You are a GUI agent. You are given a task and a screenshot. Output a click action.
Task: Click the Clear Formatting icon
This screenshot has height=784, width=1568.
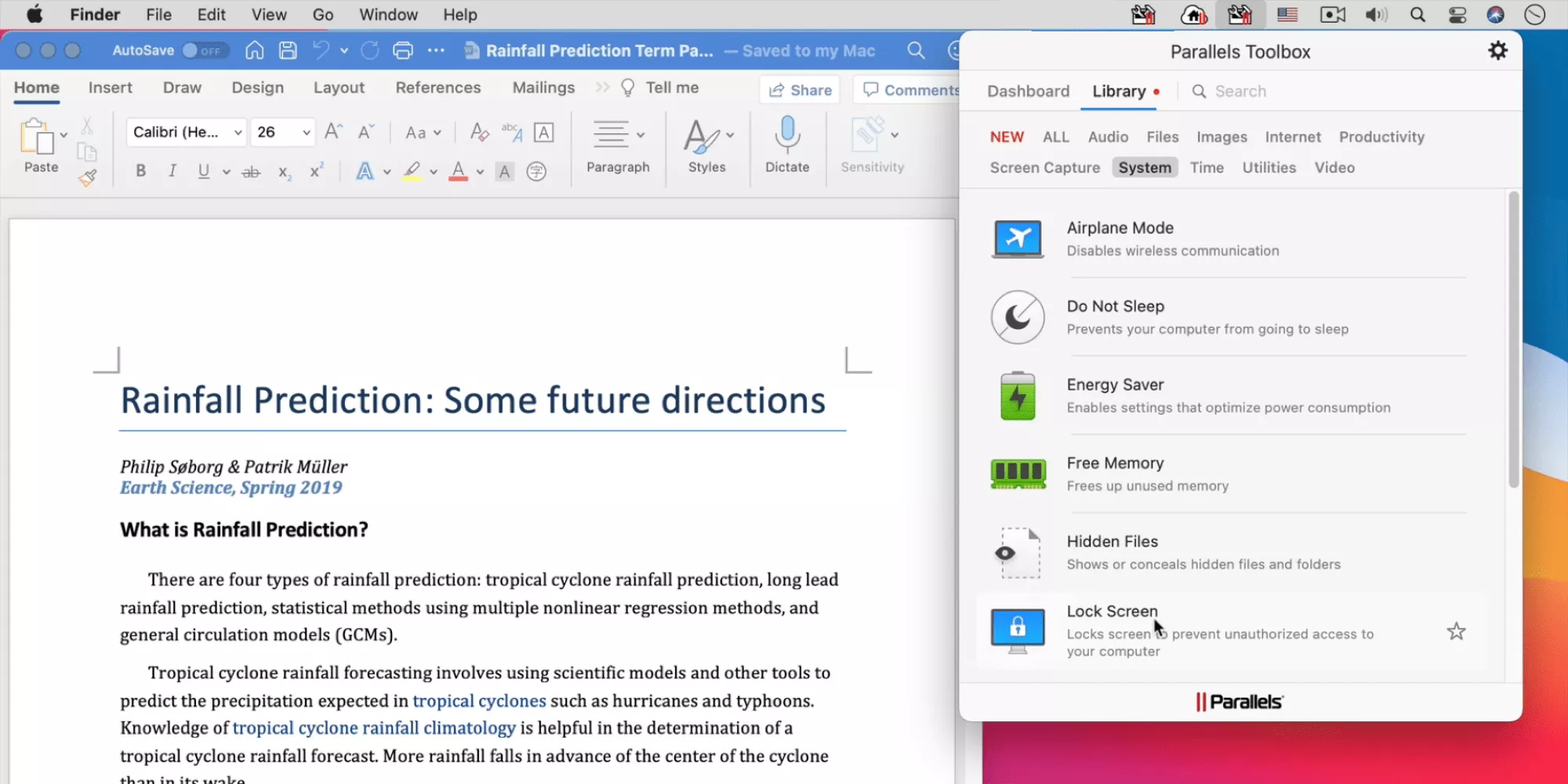pyautogui.click(x=479, y=132)
